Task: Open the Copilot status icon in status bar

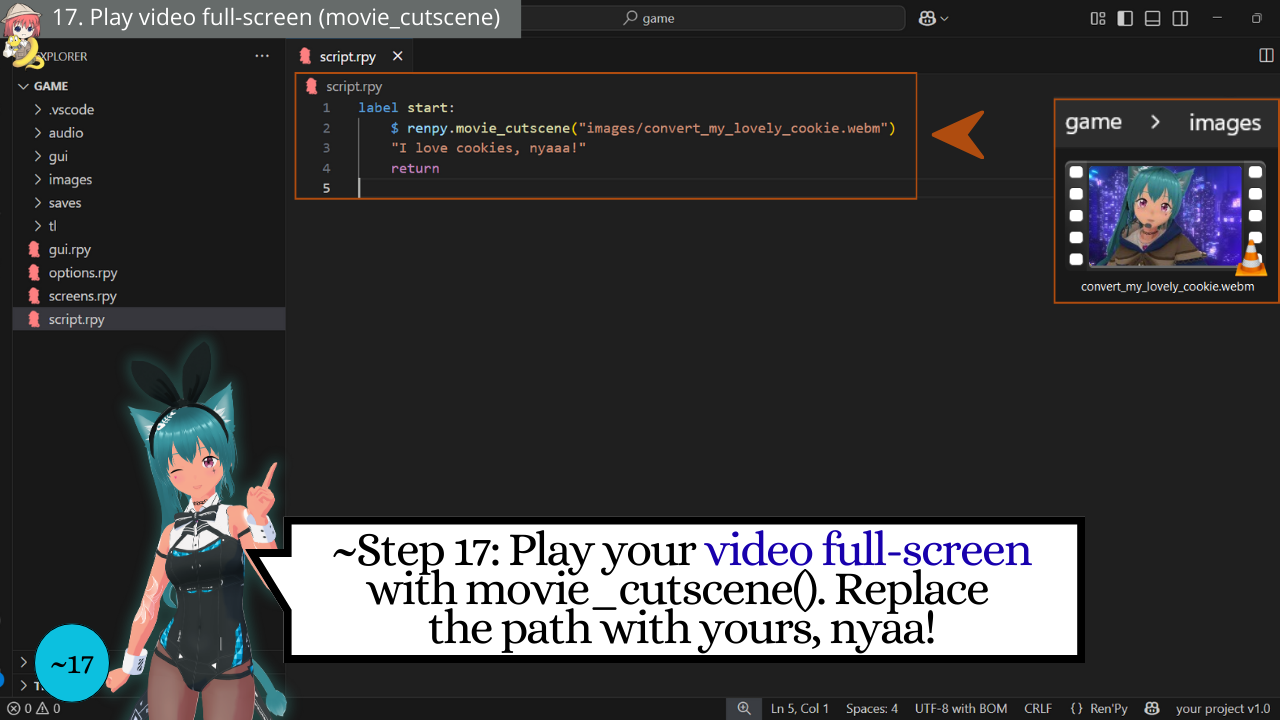Action: (1152, 709)
